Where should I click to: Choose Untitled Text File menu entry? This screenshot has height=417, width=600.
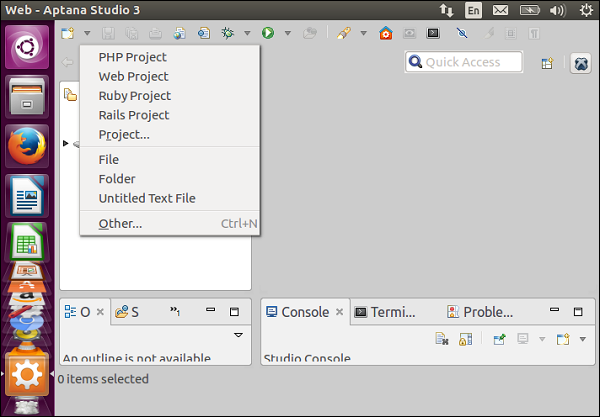pos(146,198)
